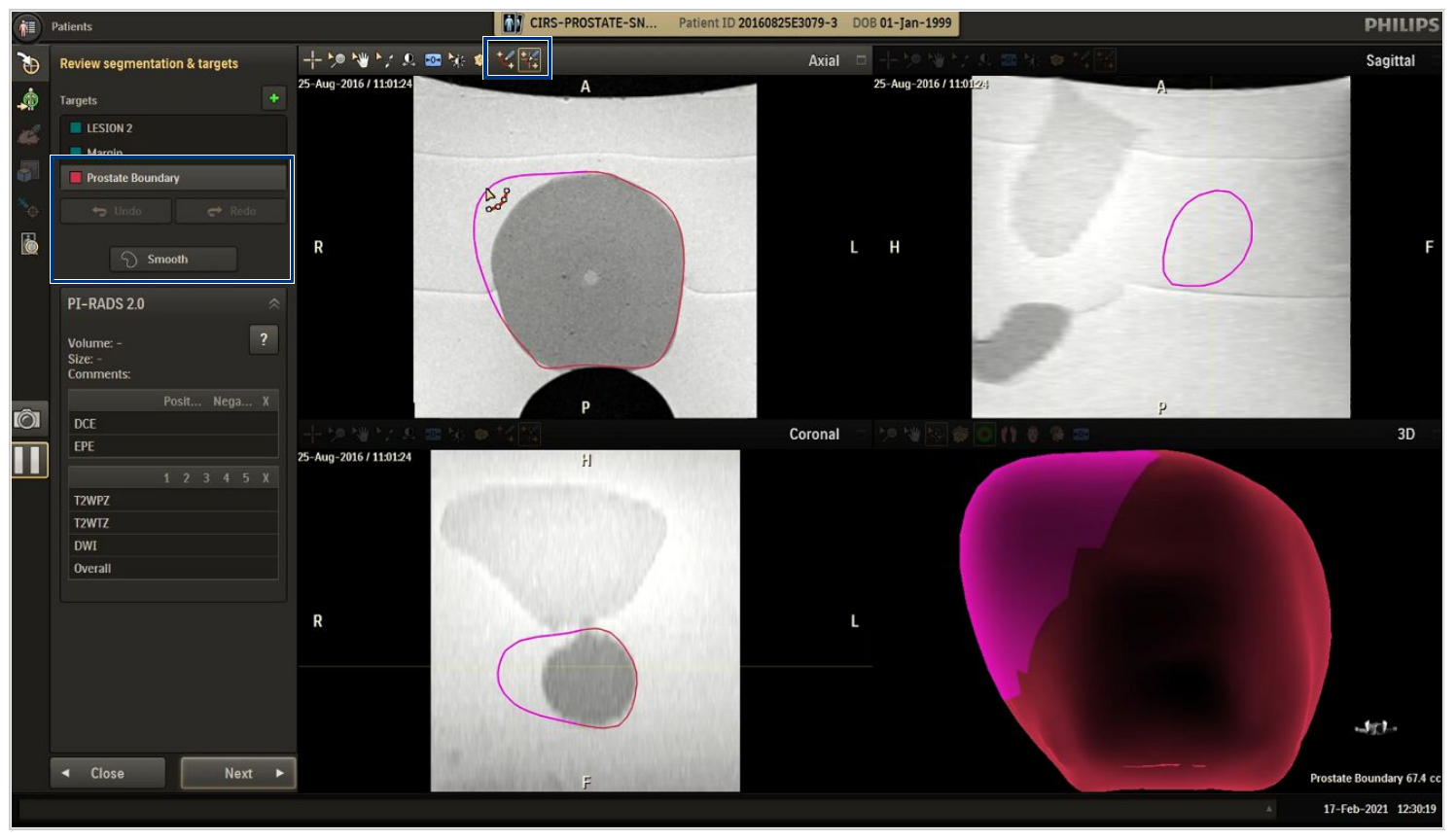The width and height of the screenshot is (1456, 840).
Task: Select the Overall score row
Action: pos(173,569)
